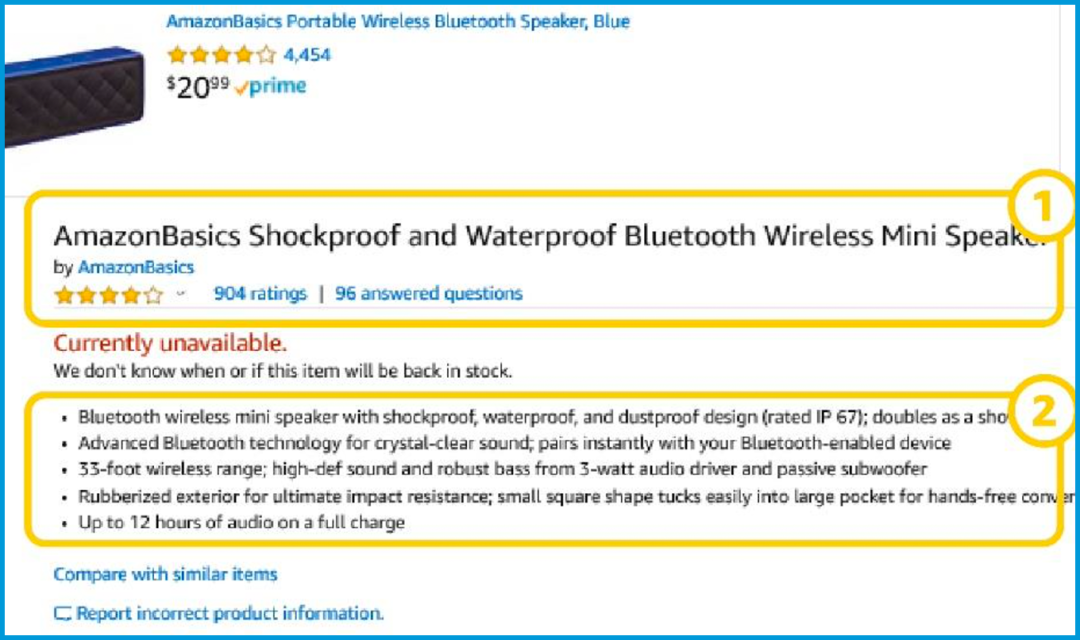Open the 904 ratings link

[x=260, y=293]
